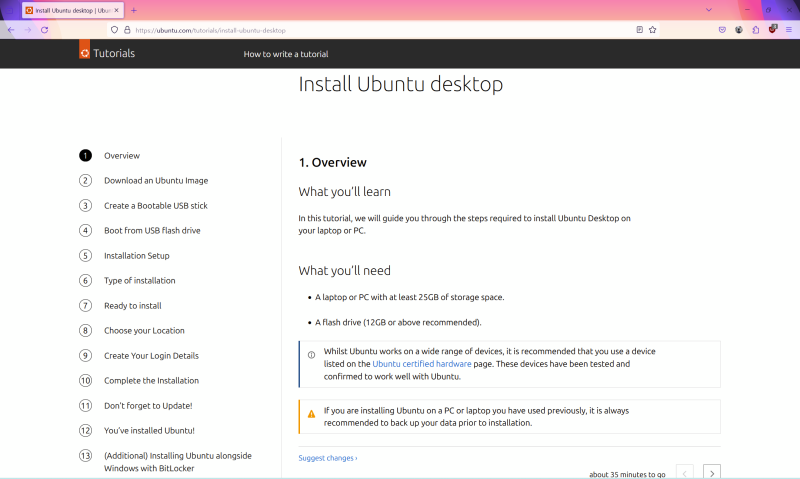Click the Suggest changes link
This screenshot has height=479, width=800.
[328, 458]
